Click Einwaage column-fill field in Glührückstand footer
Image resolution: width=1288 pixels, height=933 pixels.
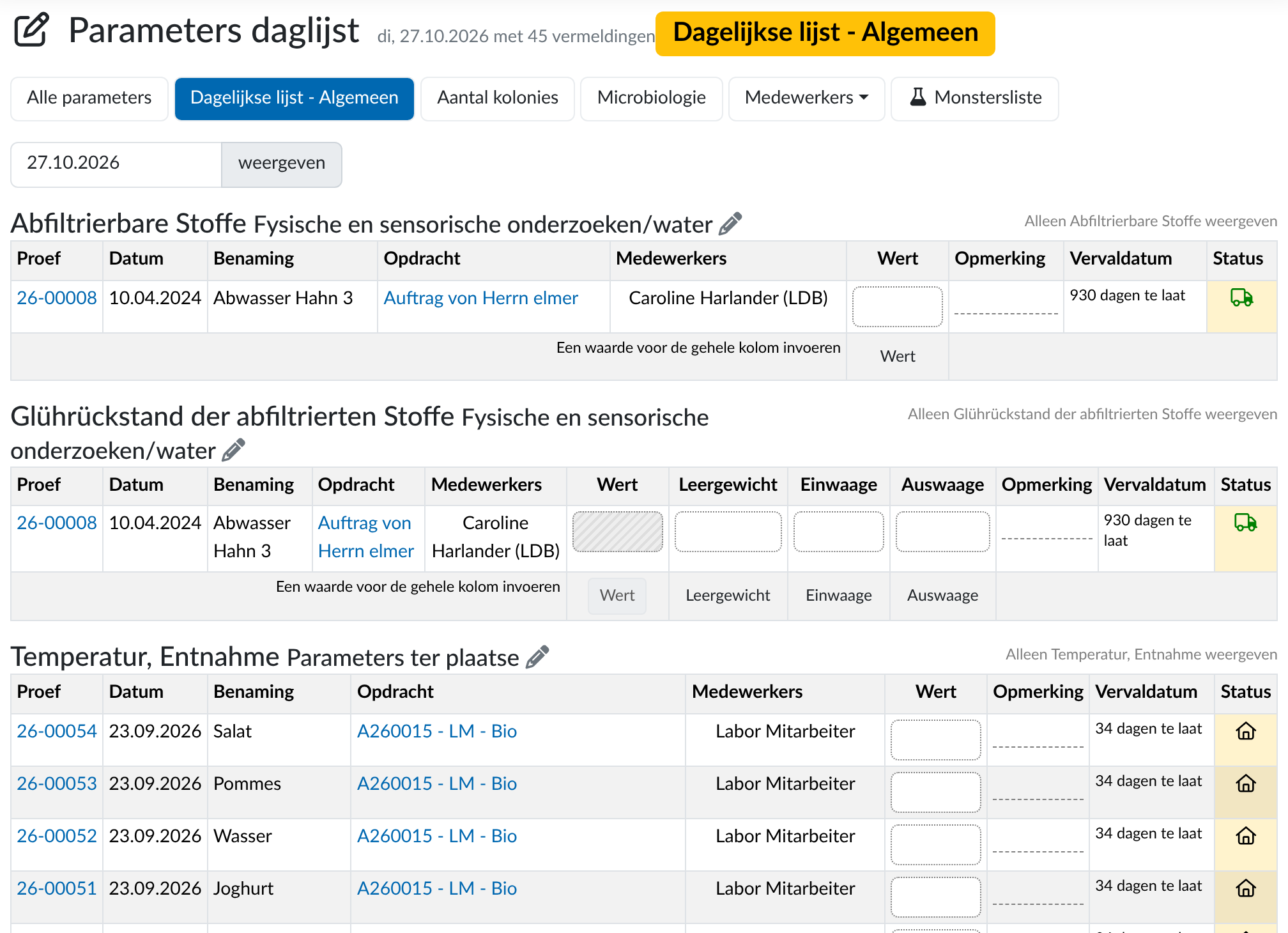839,596
